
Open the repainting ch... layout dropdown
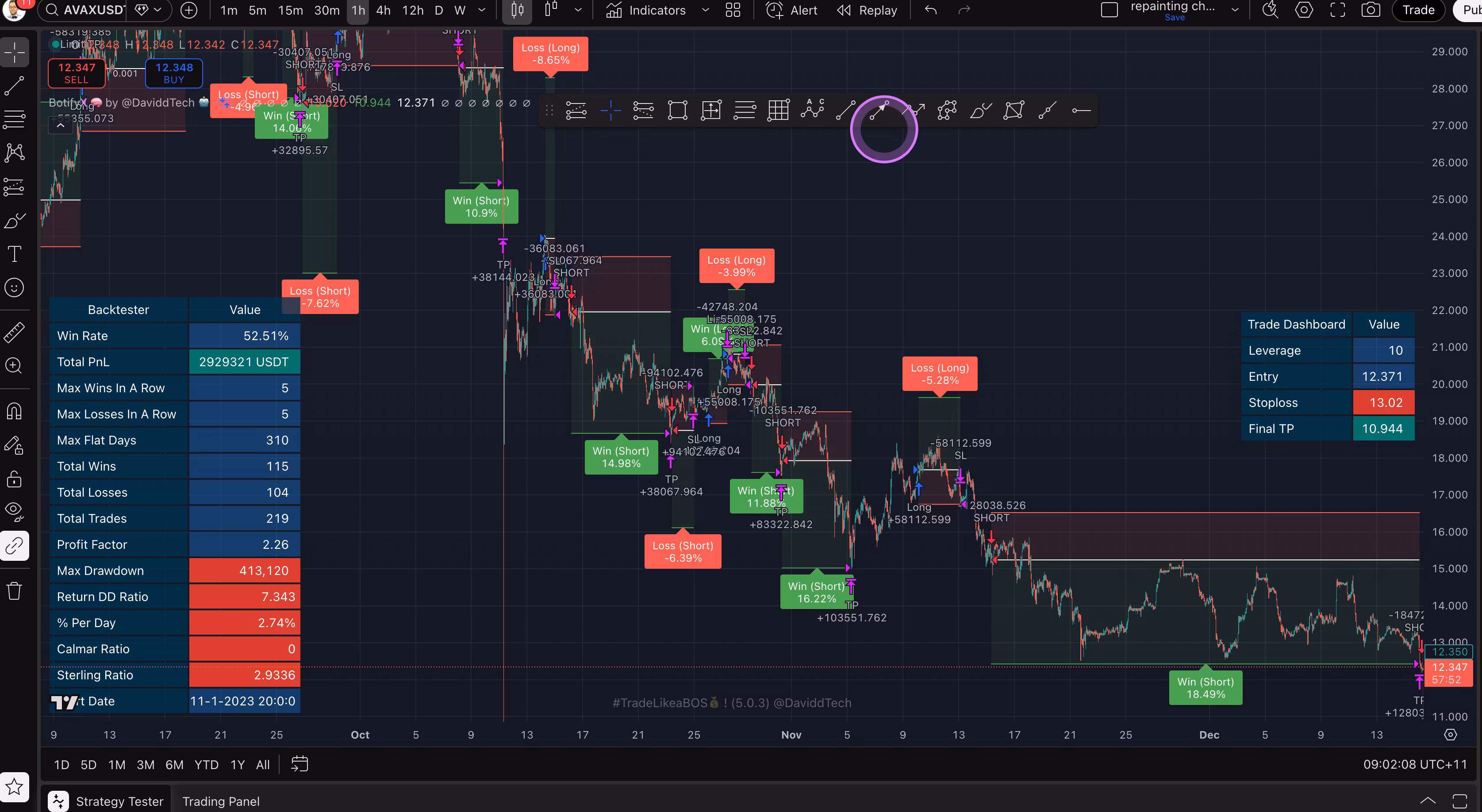1235,10
